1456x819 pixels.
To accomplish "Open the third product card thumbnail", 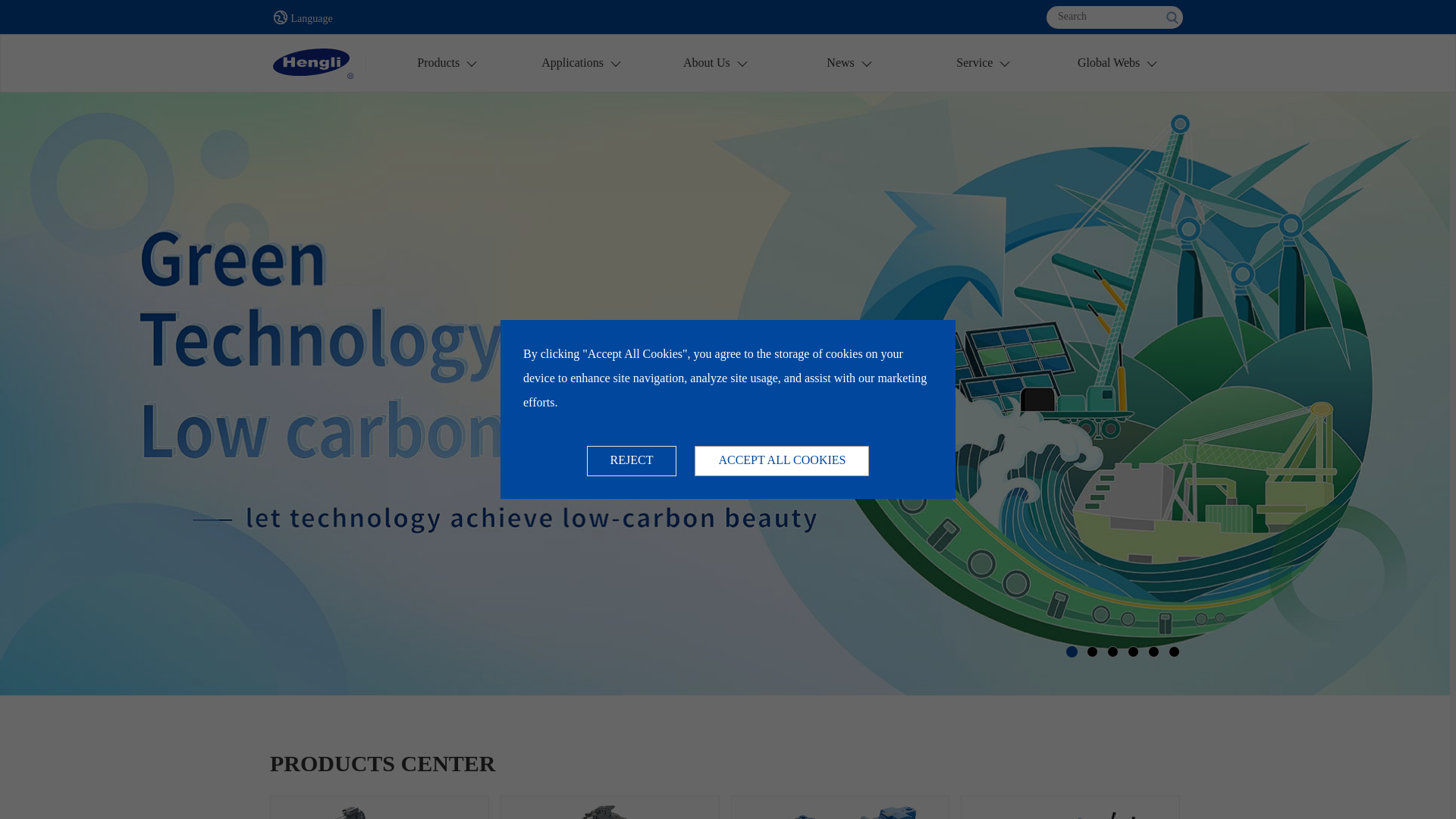I will pos(839,808).
